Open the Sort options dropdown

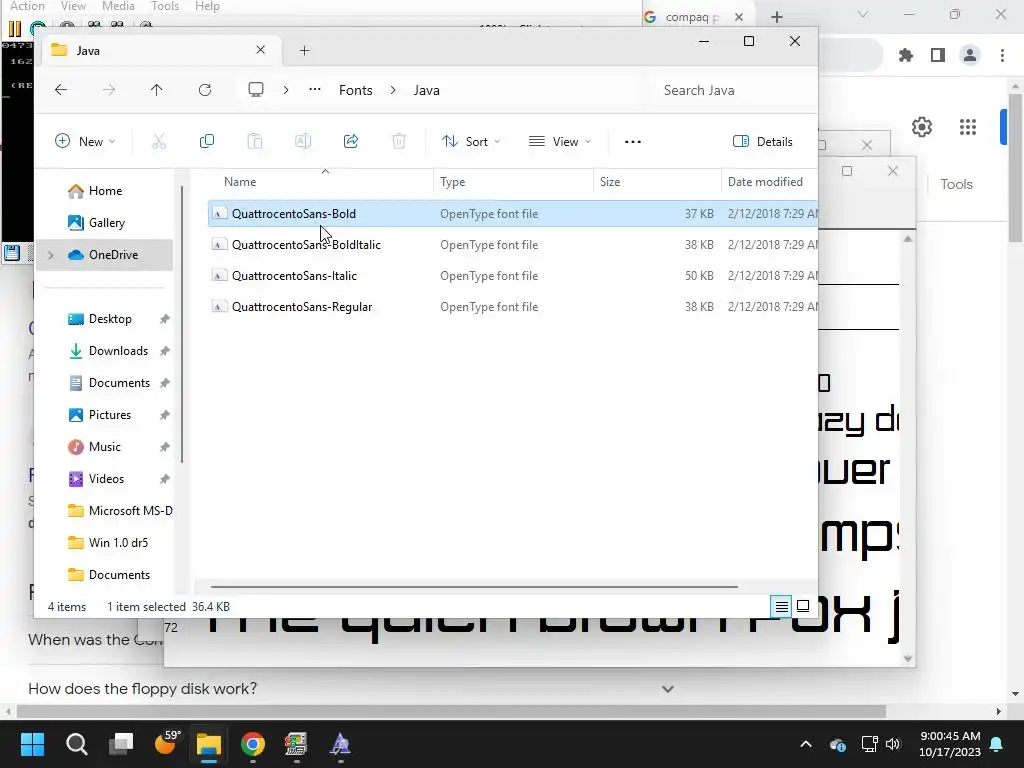tap(471, 142)
